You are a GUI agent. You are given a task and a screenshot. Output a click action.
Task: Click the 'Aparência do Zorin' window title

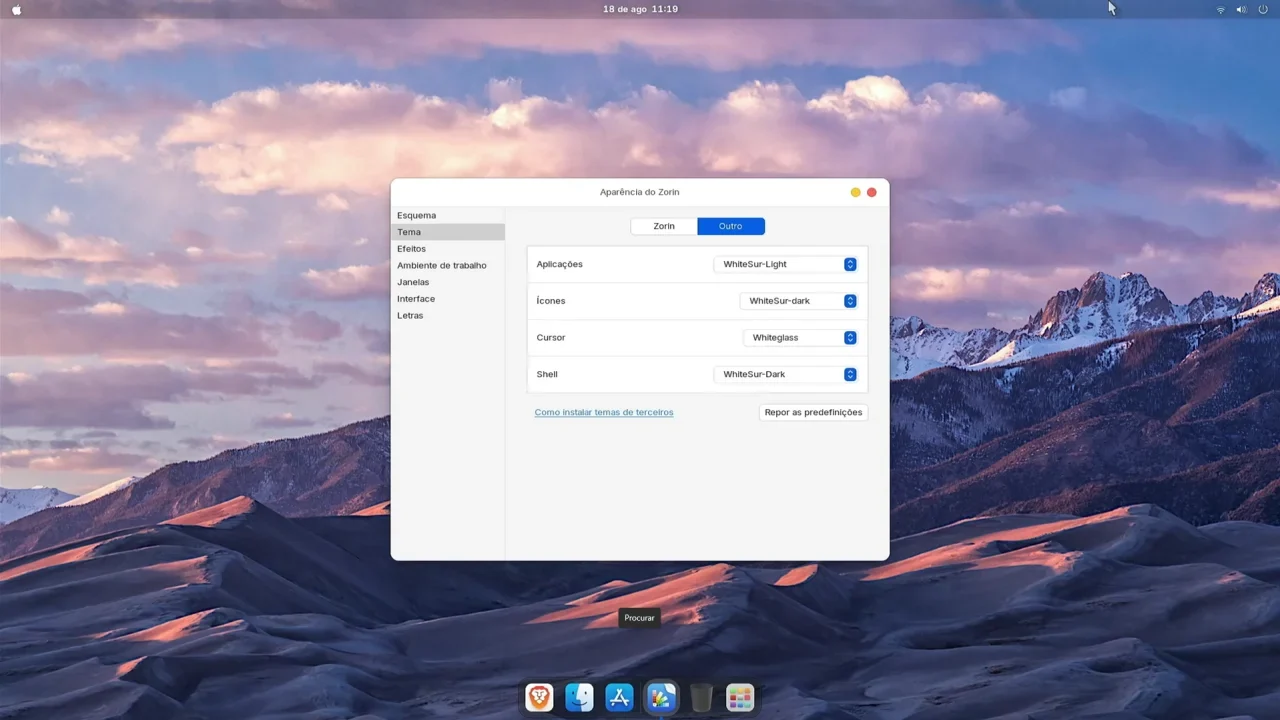pos(640,192)
